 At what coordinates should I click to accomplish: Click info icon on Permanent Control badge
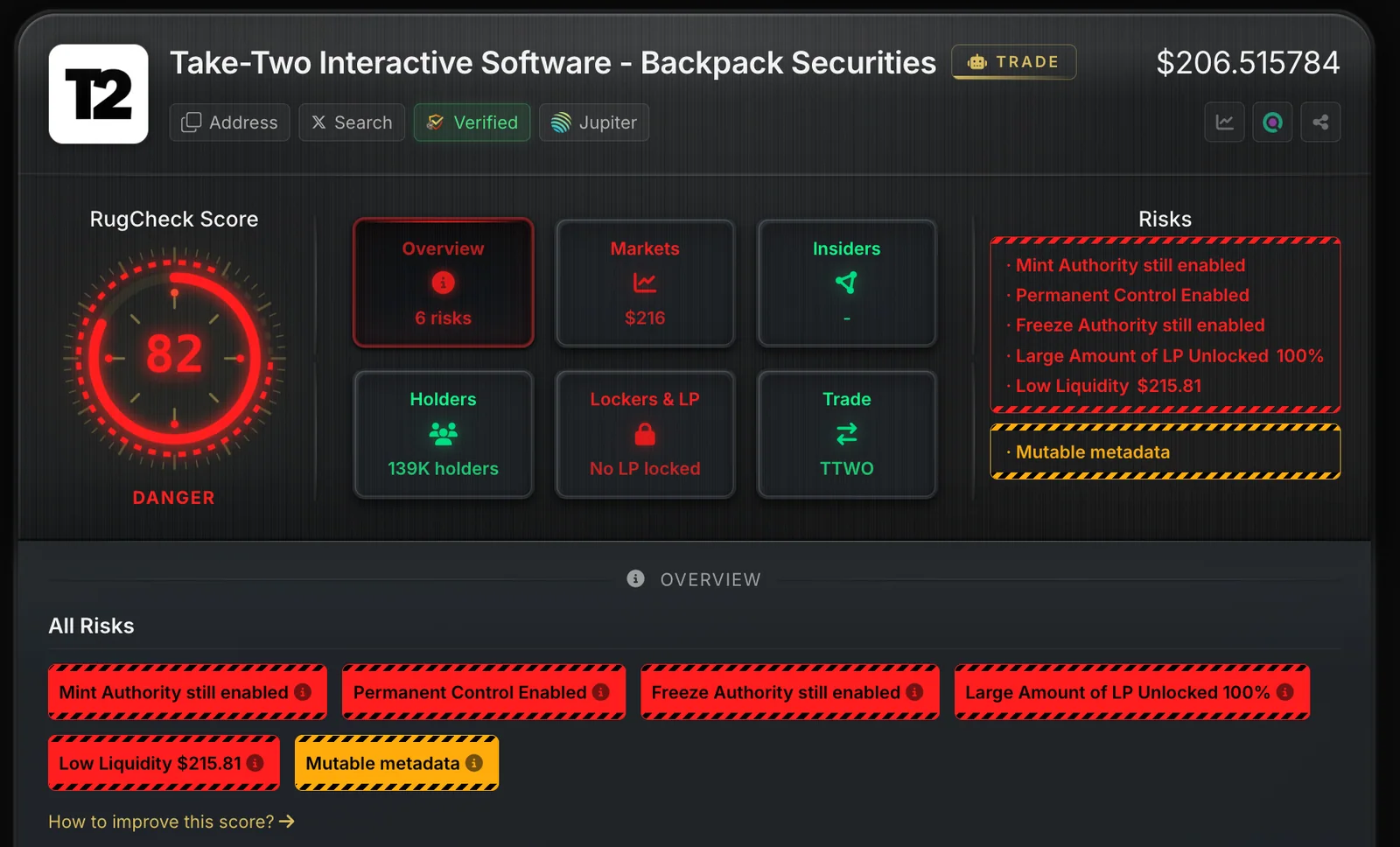(600, 691)
